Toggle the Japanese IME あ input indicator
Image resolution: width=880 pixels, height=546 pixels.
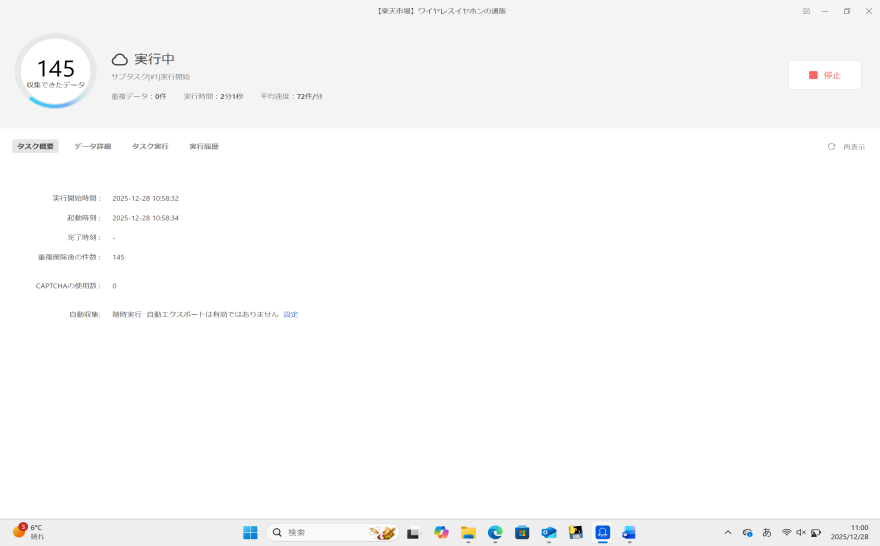(767, 532)
